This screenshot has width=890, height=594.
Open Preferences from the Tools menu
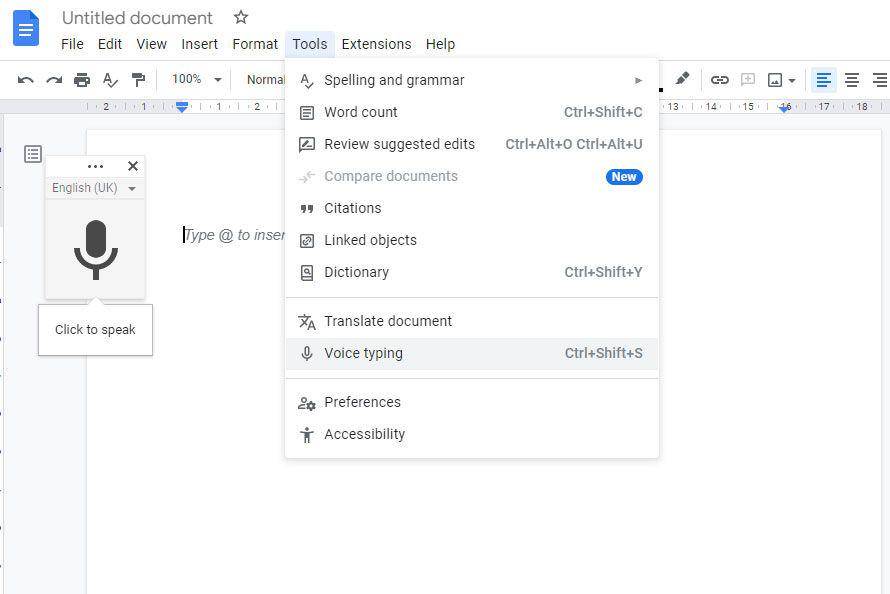click(472, 402)
